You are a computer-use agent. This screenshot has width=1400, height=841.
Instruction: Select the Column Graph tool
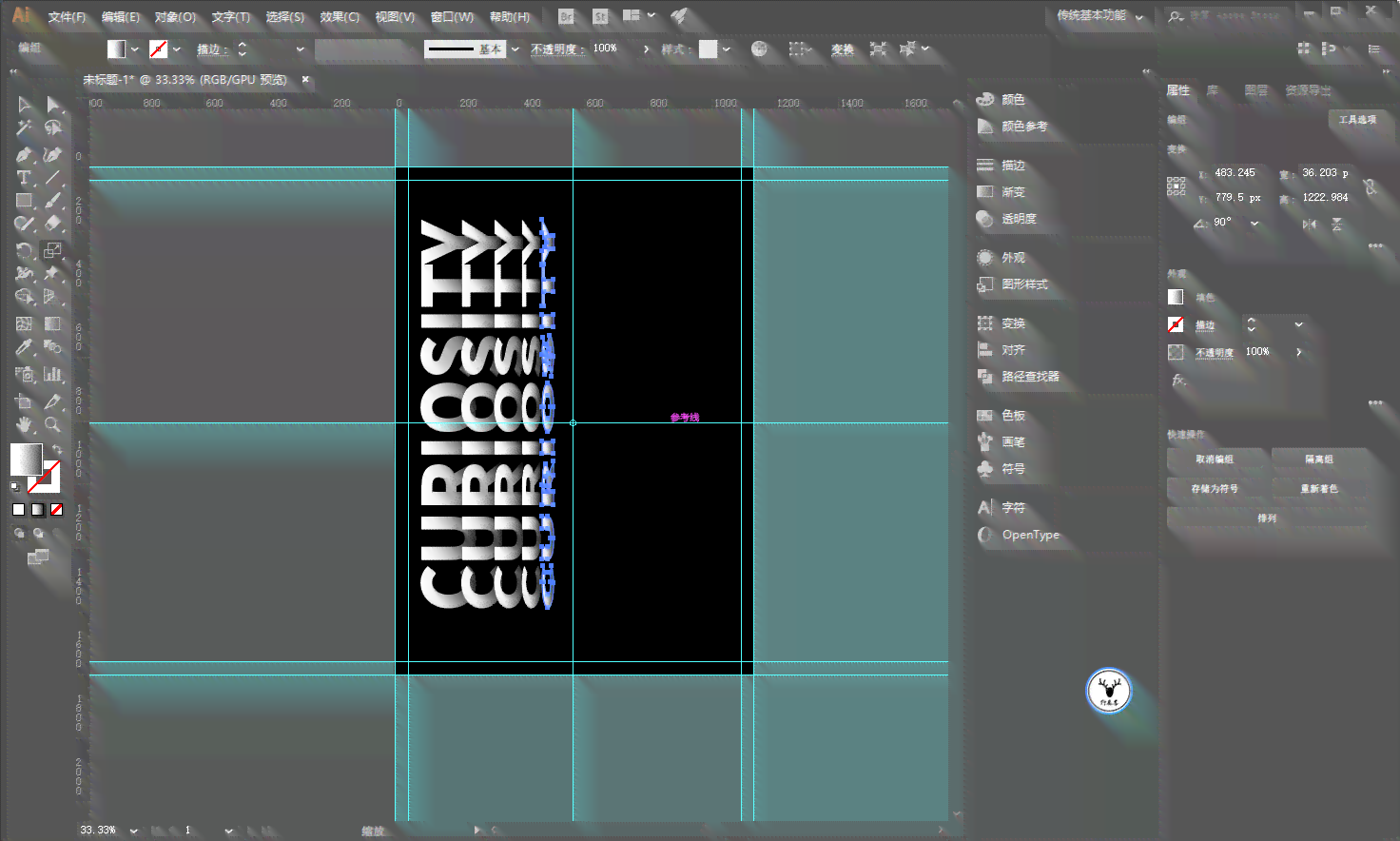point(52,374)
